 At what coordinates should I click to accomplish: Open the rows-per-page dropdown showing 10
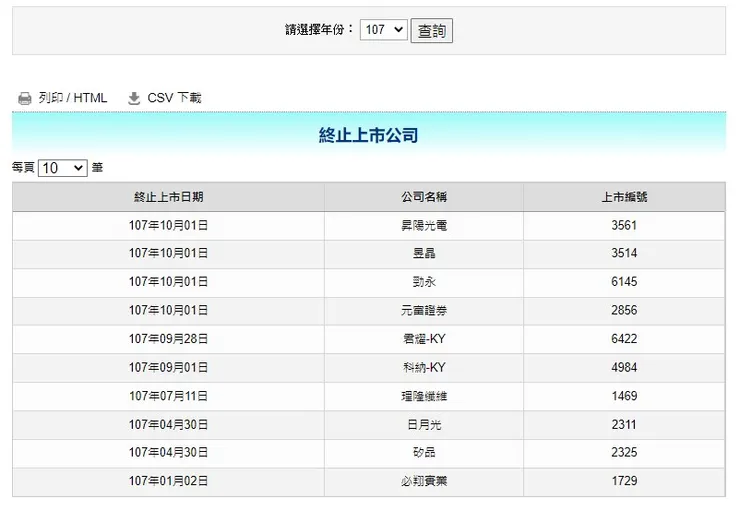point(63,168)
